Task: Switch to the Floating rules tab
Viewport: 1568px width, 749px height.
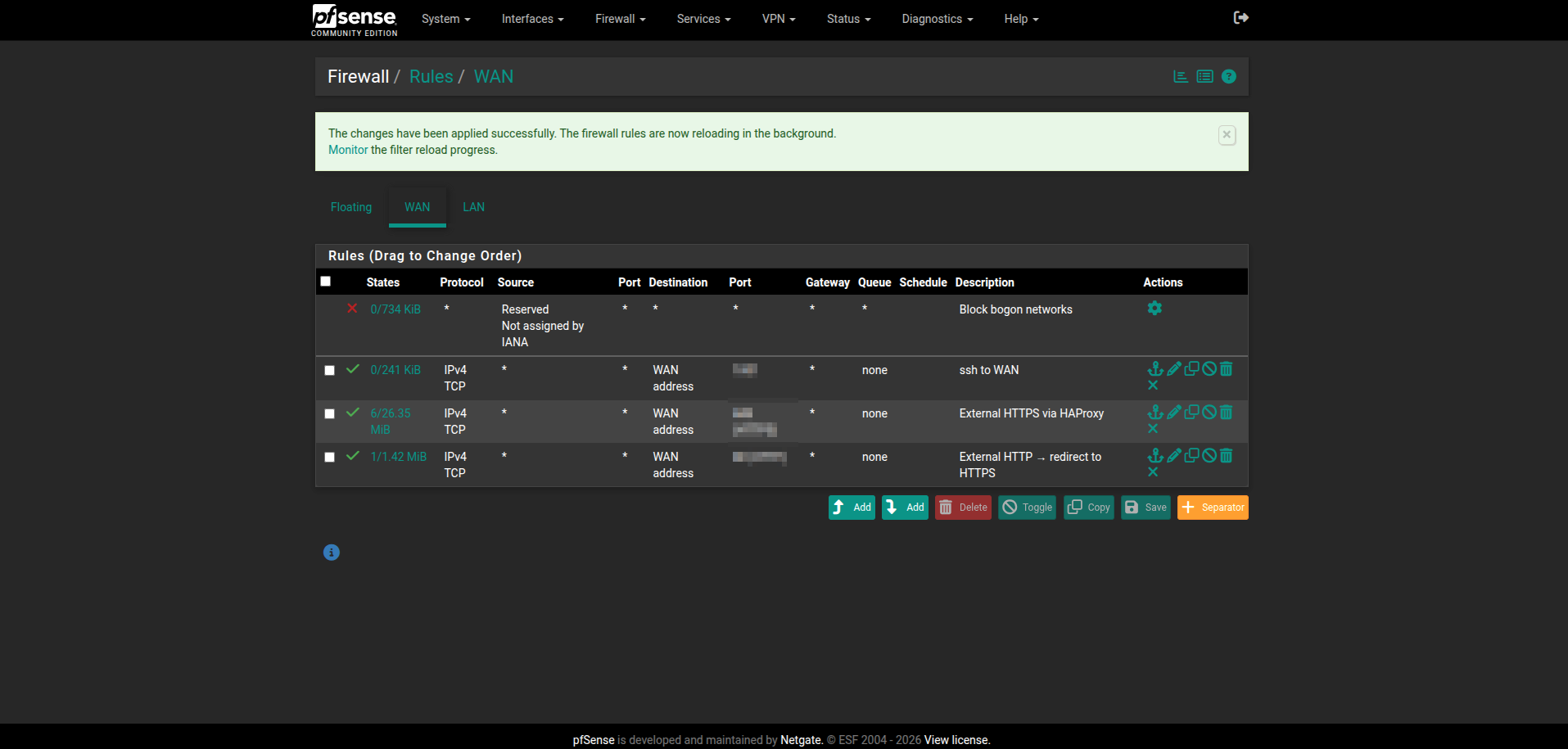Action: [x=351, y=207]
